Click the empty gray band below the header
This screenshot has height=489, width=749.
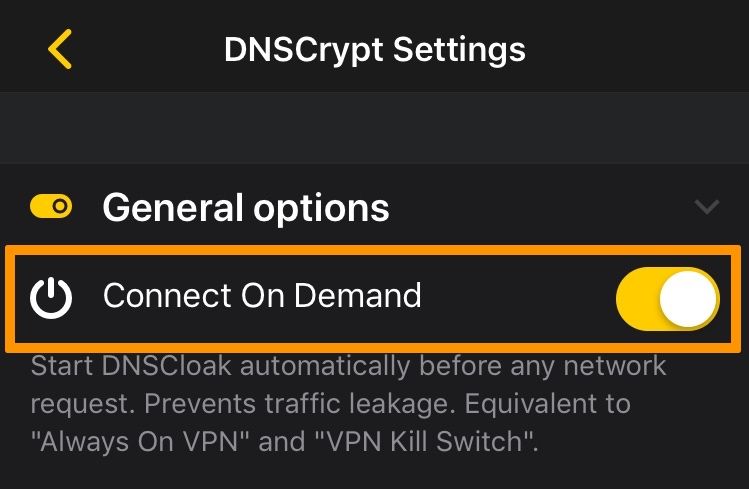pyautogui.click(x=374, y=128)
